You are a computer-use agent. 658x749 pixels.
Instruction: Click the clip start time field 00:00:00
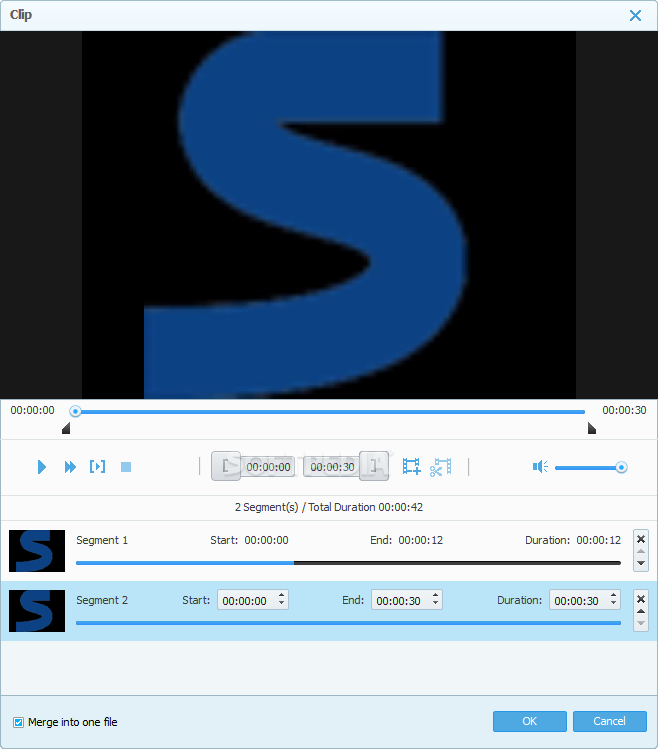pyautogui.click(x=268, y=467)
